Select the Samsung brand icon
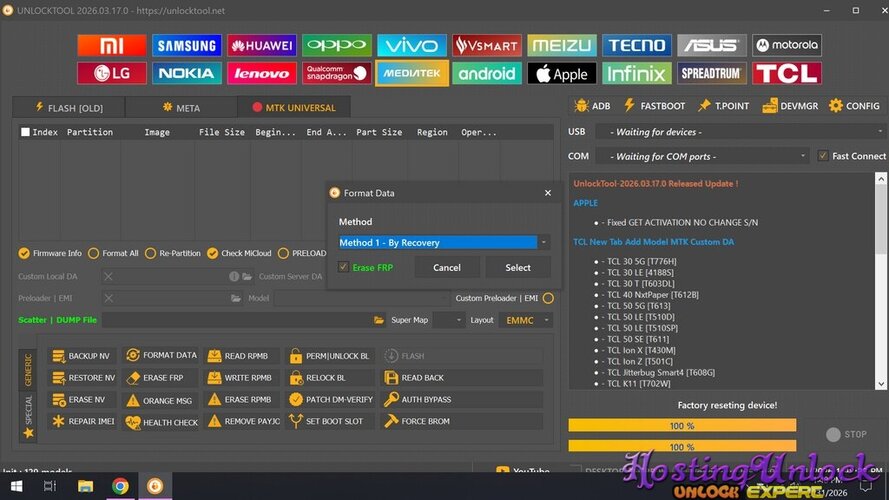The width and height of the screenshot is (889, 500). click(x=187, y=45)
